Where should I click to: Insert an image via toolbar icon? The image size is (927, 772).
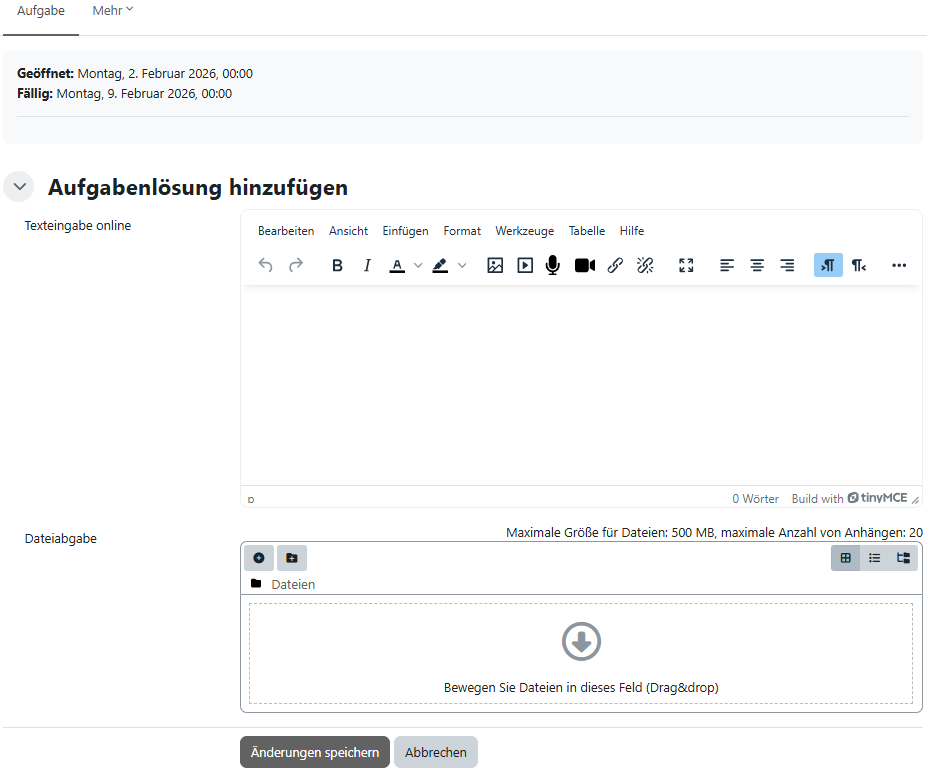point(495,265)
